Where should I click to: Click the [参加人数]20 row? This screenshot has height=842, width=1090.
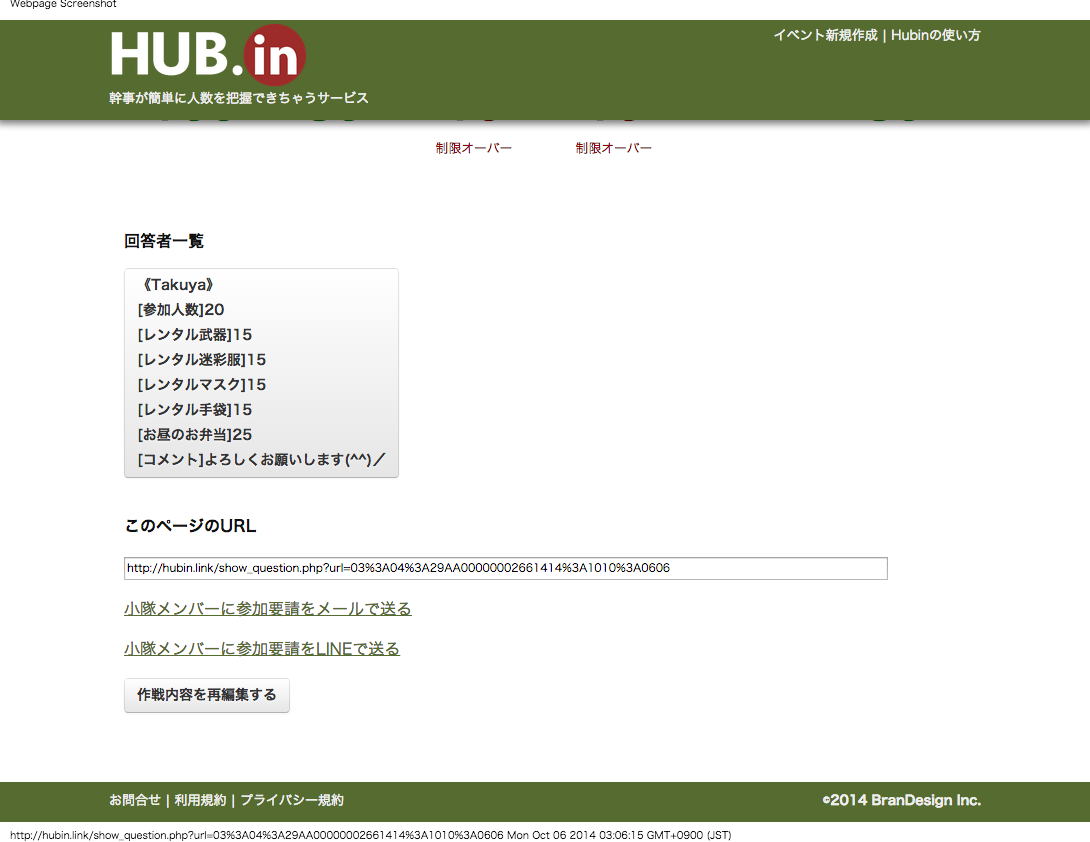point(181,310)
